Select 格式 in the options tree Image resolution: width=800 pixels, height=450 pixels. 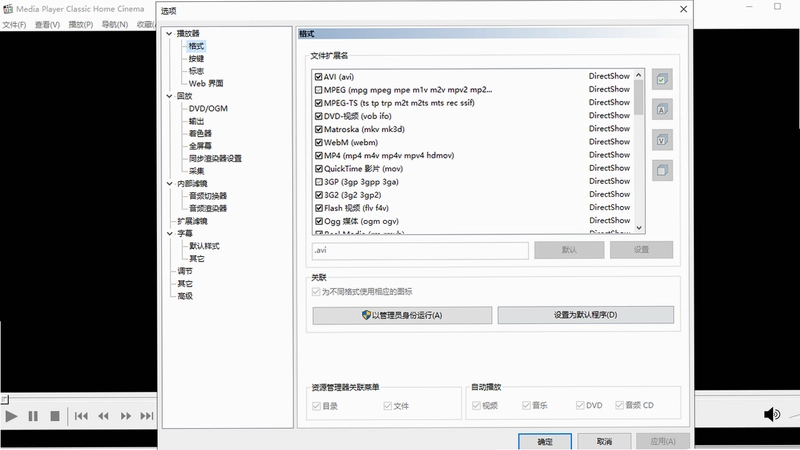pos(196,46)
